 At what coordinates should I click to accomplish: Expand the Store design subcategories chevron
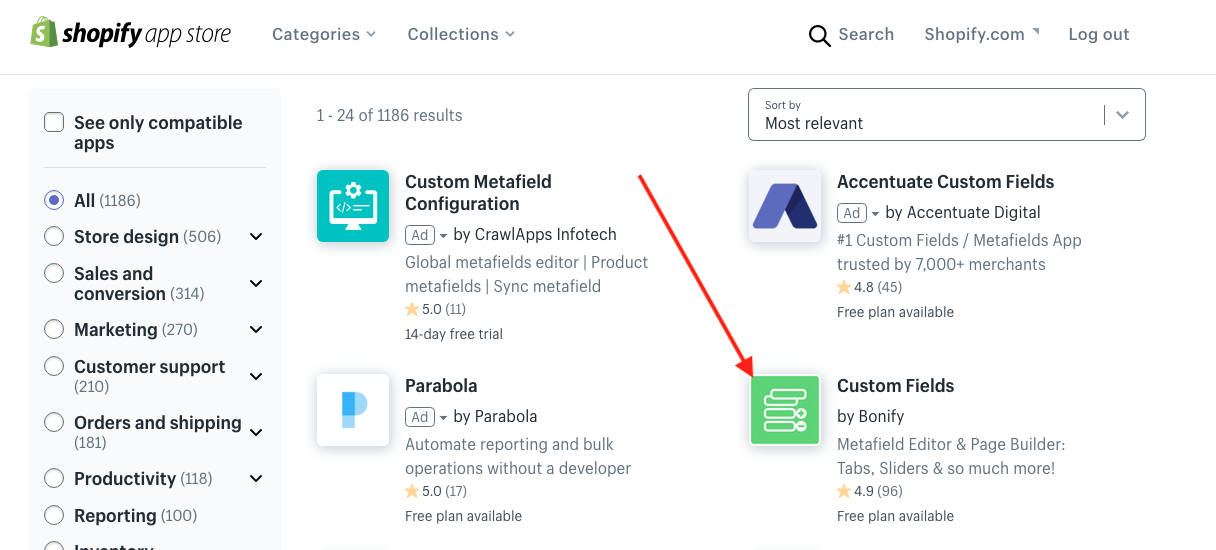[x=256, y=237]
